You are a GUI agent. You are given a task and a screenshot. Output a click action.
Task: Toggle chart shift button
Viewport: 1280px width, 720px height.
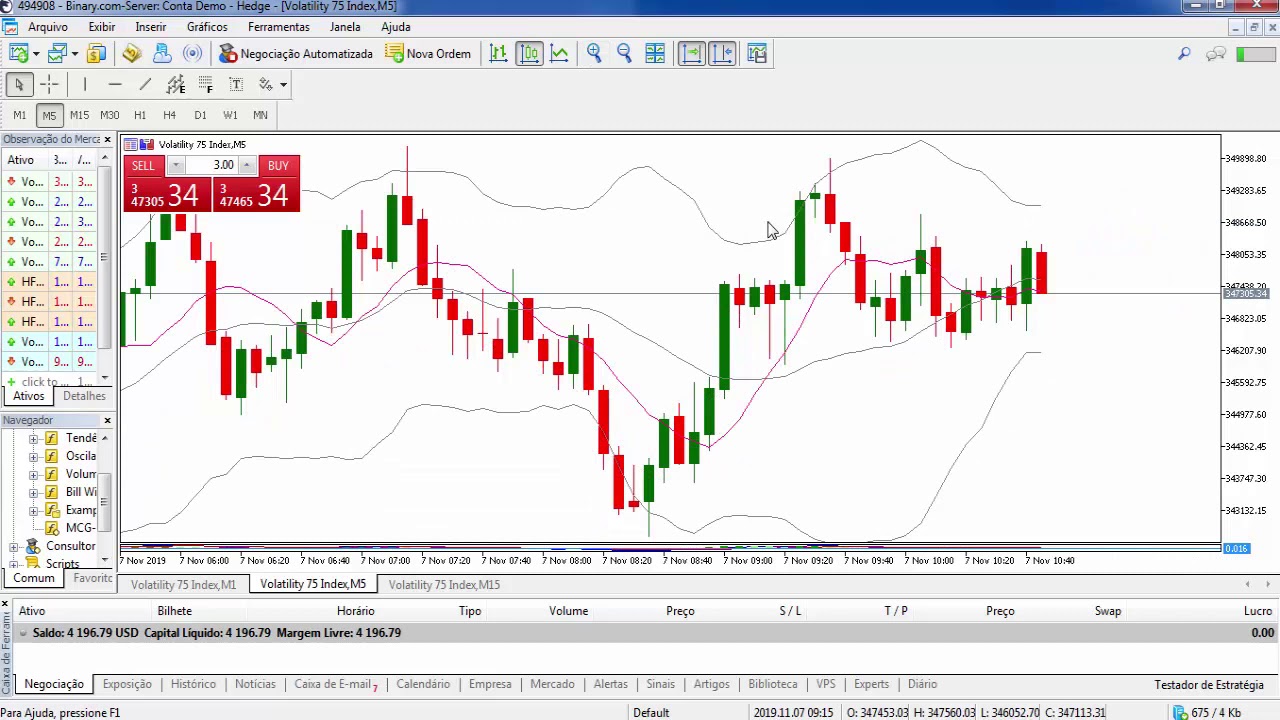[722, 53]
